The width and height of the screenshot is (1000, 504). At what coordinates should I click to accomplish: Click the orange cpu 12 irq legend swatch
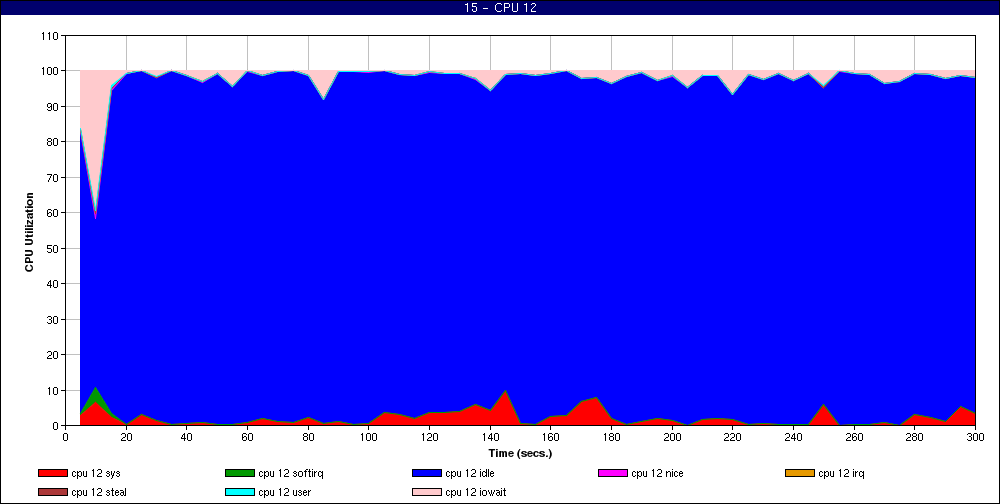(800, 473)
